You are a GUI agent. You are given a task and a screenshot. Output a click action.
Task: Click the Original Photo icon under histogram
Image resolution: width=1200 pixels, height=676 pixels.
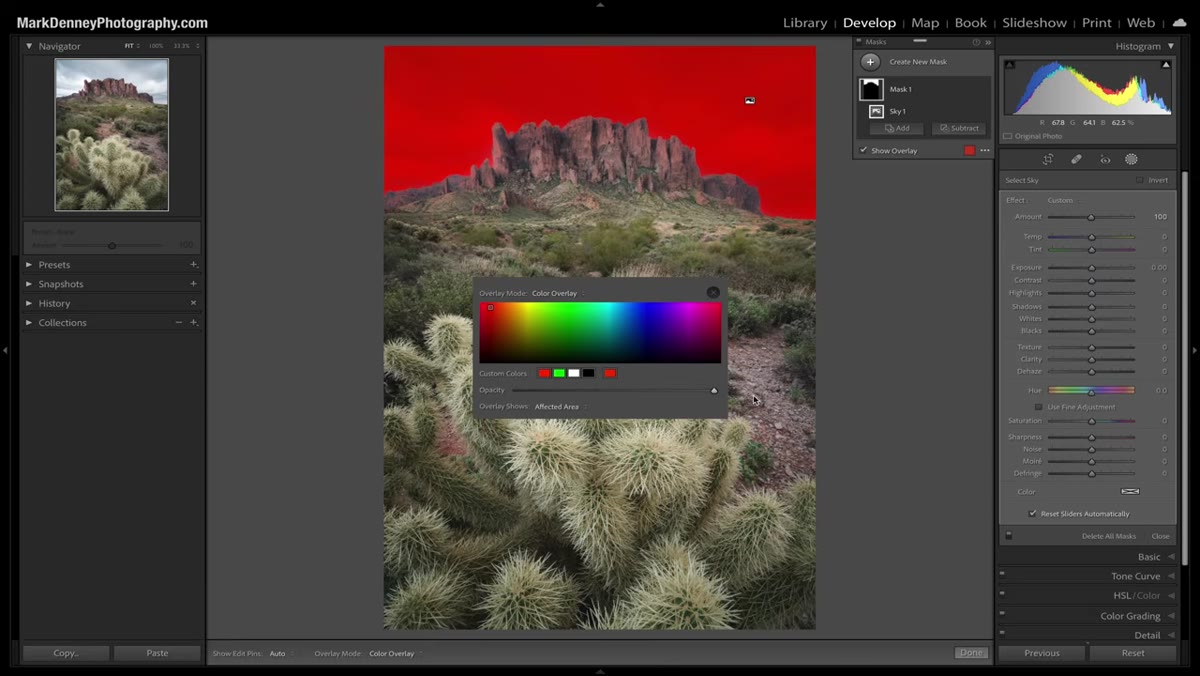tap(1008, 136)
